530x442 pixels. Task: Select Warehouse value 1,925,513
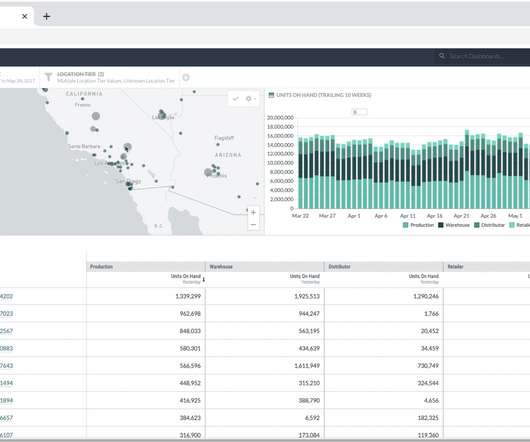click(307, 296)
